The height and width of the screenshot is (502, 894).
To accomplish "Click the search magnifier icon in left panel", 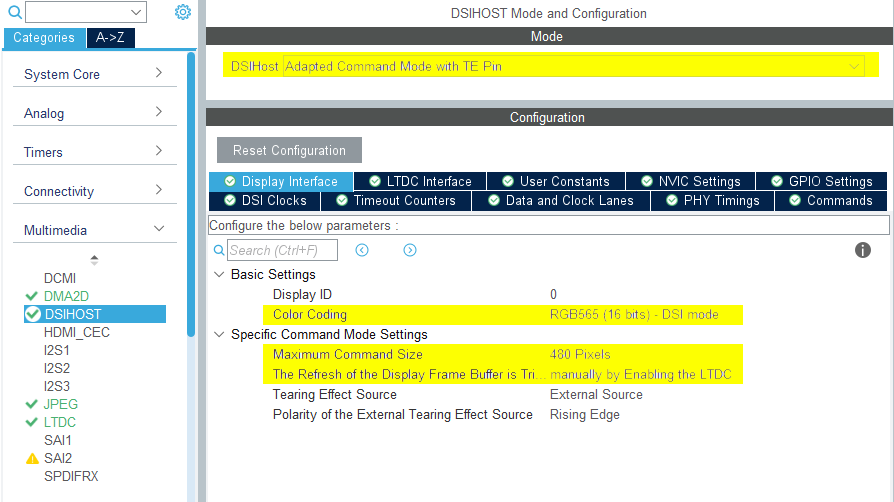I will point(14,13).
